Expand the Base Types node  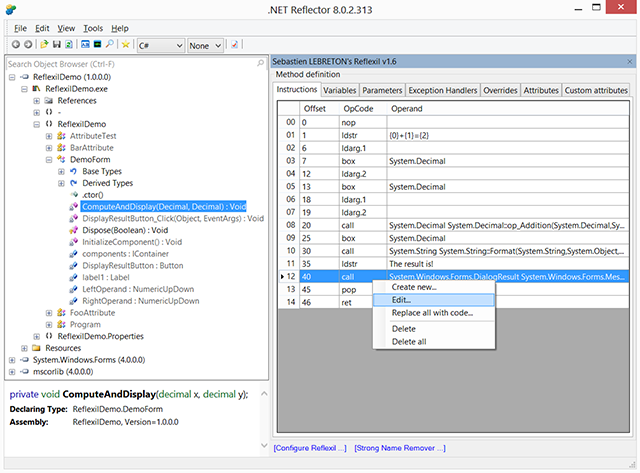coord(61,172)
